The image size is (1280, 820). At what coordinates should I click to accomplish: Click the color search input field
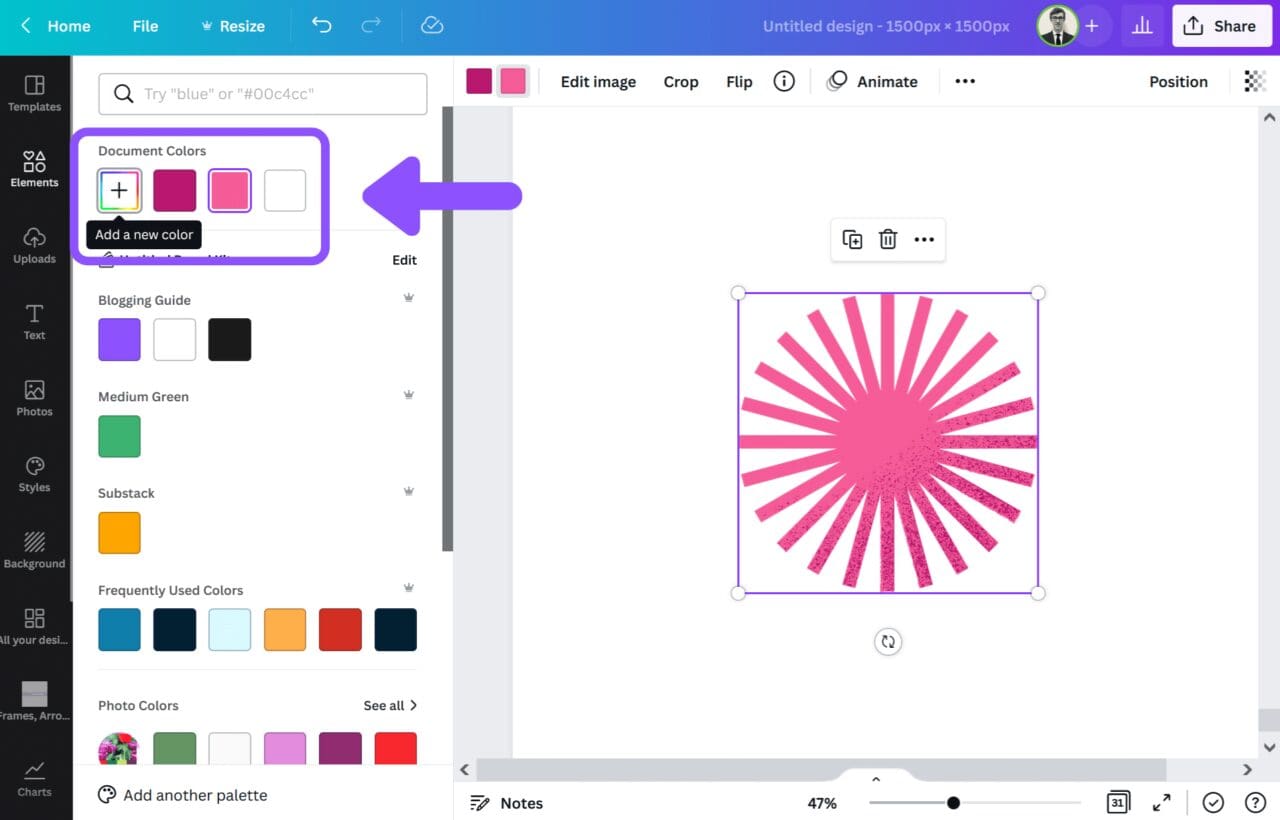[262, 93]
